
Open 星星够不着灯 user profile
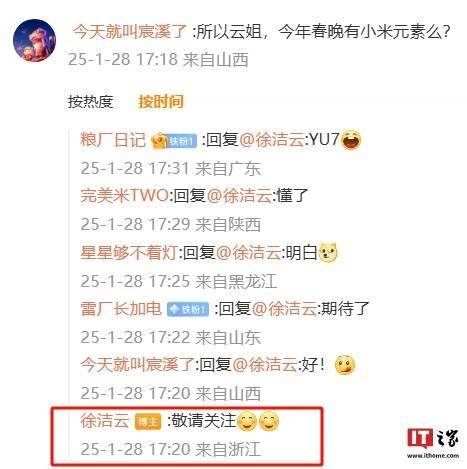click(129, 253)
